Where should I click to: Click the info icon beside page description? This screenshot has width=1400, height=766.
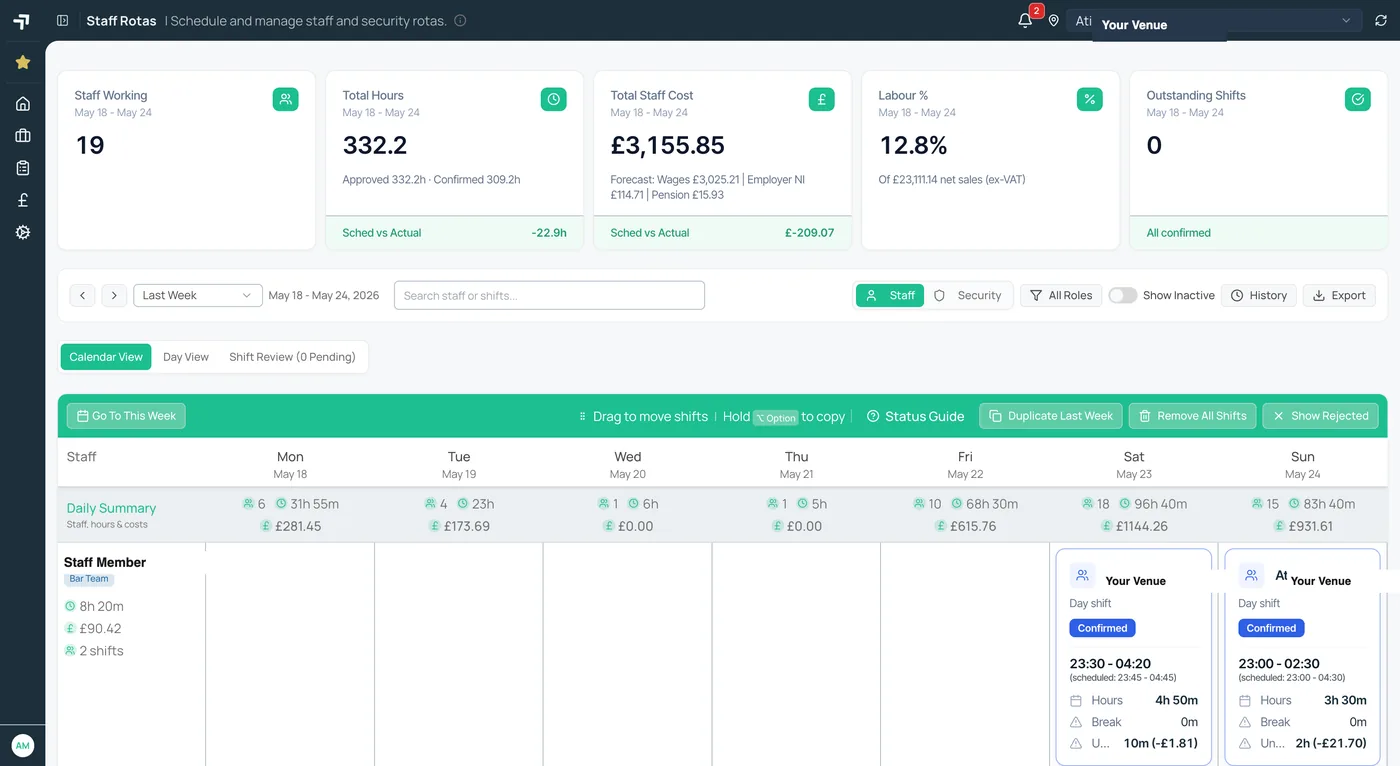(460, 20)
